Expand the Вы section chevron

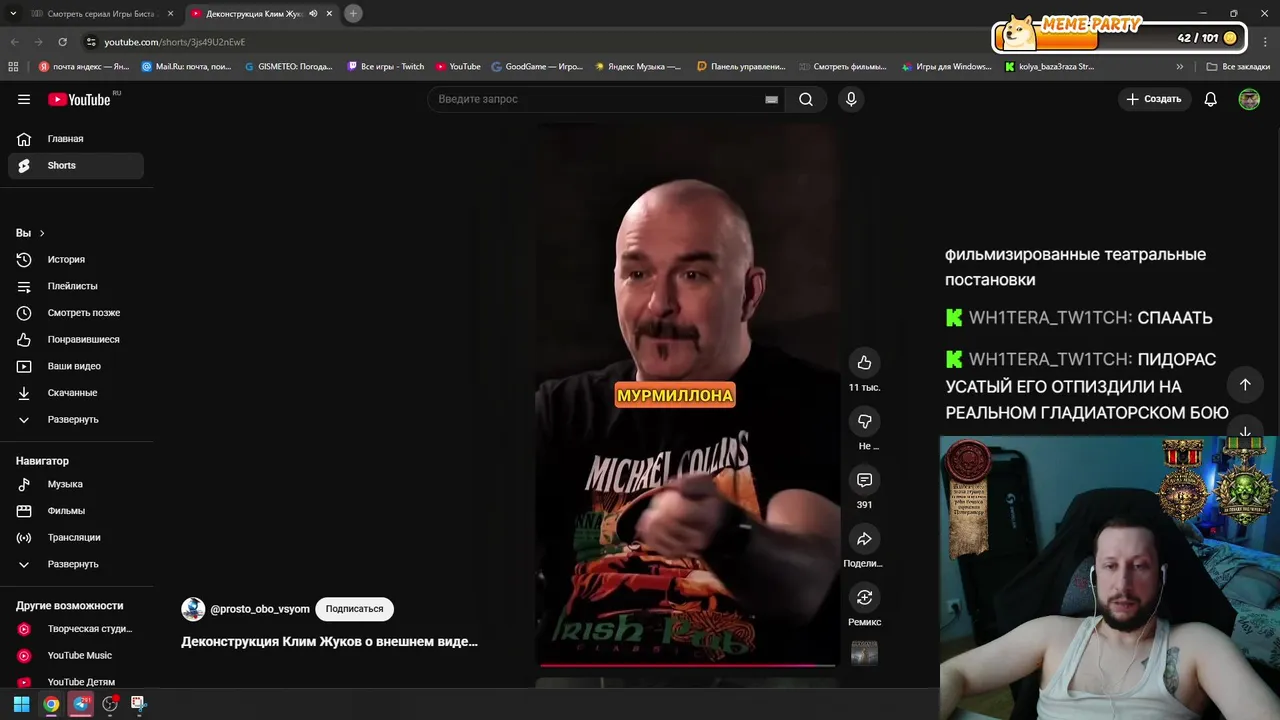pos(42,233)
